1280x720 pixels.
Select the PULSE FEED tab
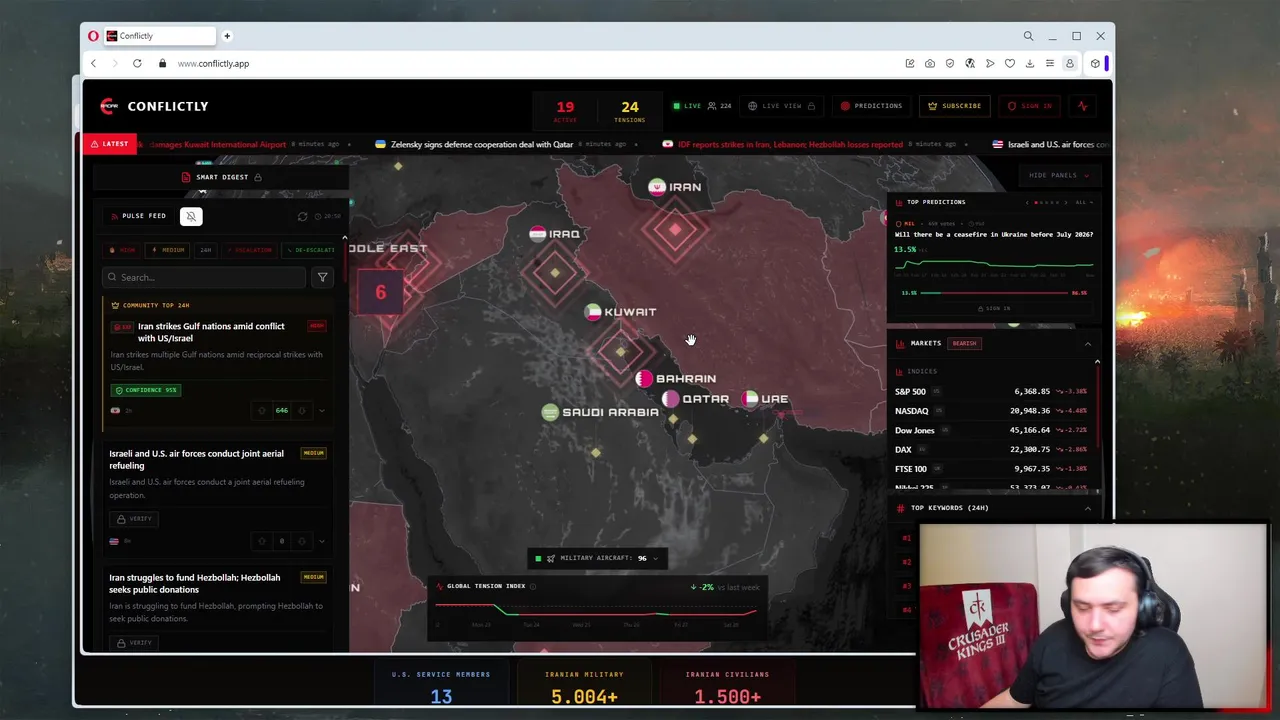pos(137,216)
